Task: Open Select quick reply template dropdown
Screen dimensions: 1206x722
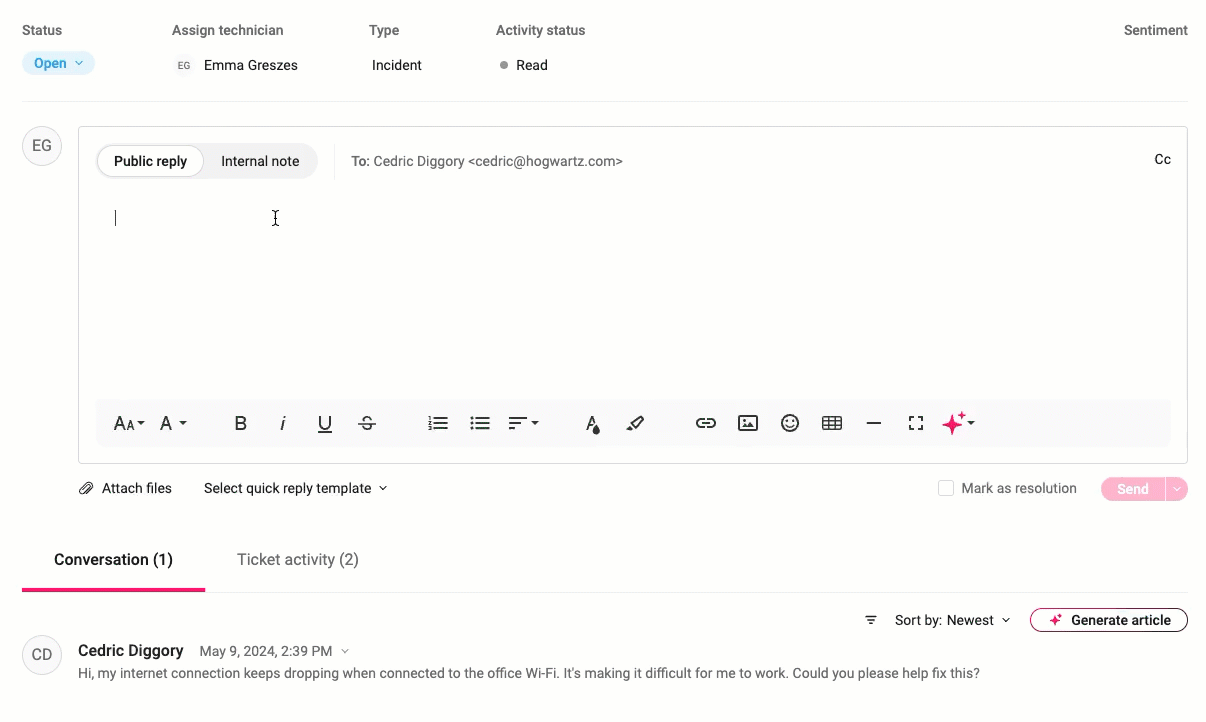Action: (x=295, y=489)
